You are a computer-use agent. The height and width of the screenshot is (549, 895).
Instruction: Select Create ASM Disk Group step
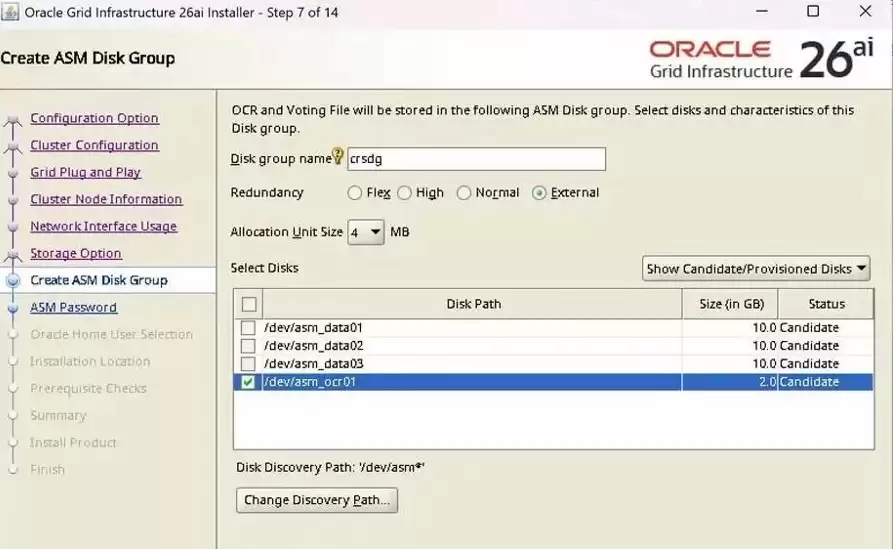99,280
